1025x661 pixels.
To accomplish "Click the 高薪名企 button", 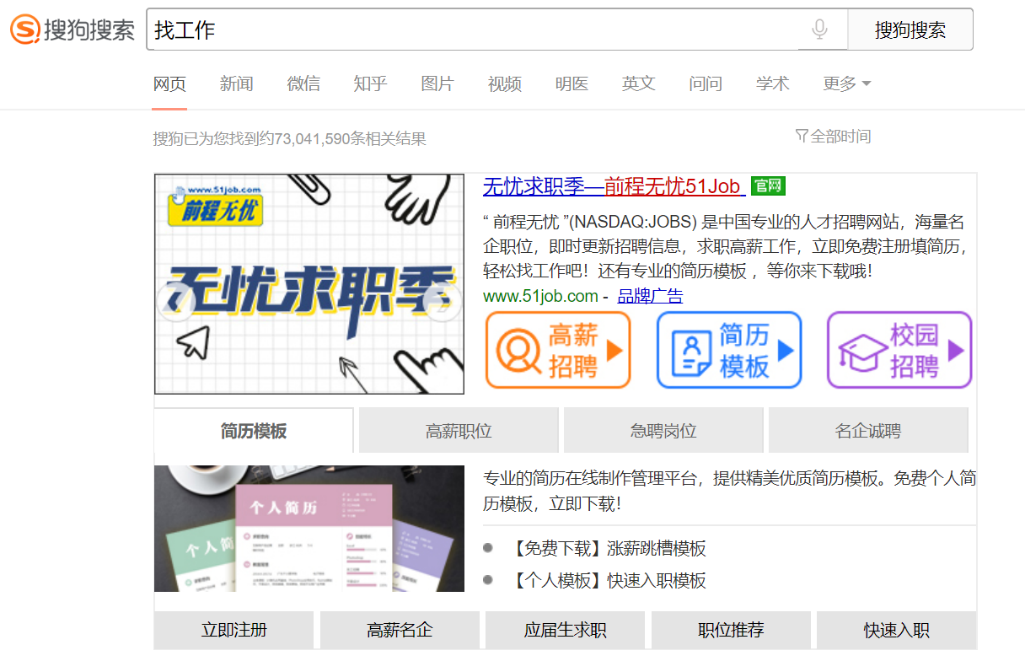I will [x=399, y=630].
